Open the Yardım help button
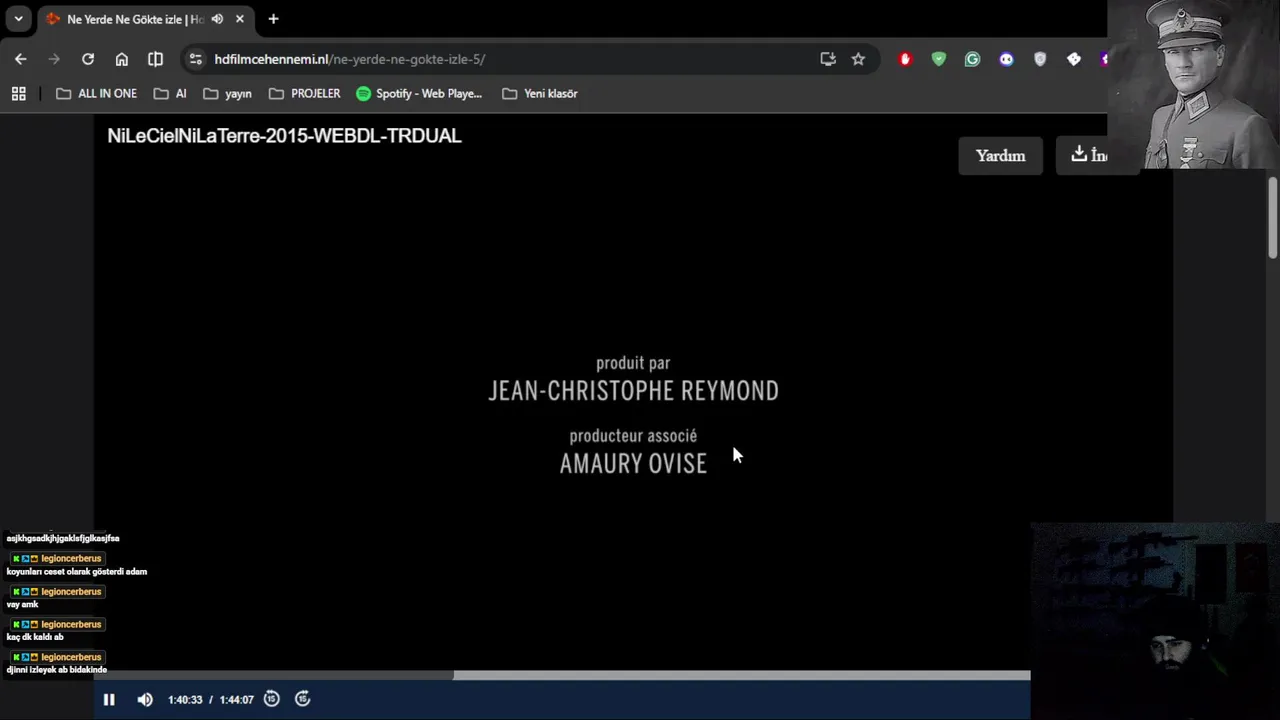Image resolution: width=1280 pixels, height=720 pixels. point(1000,156)
